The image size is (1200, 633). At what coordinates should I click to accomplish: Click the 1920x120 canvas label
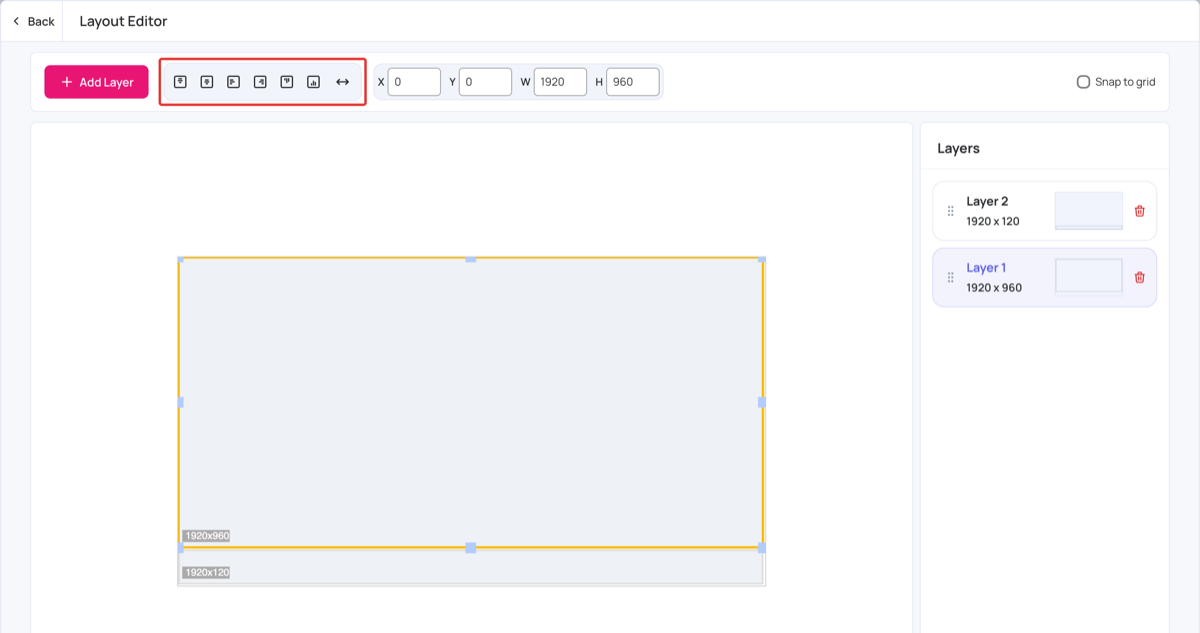click(x=206, y=572)
